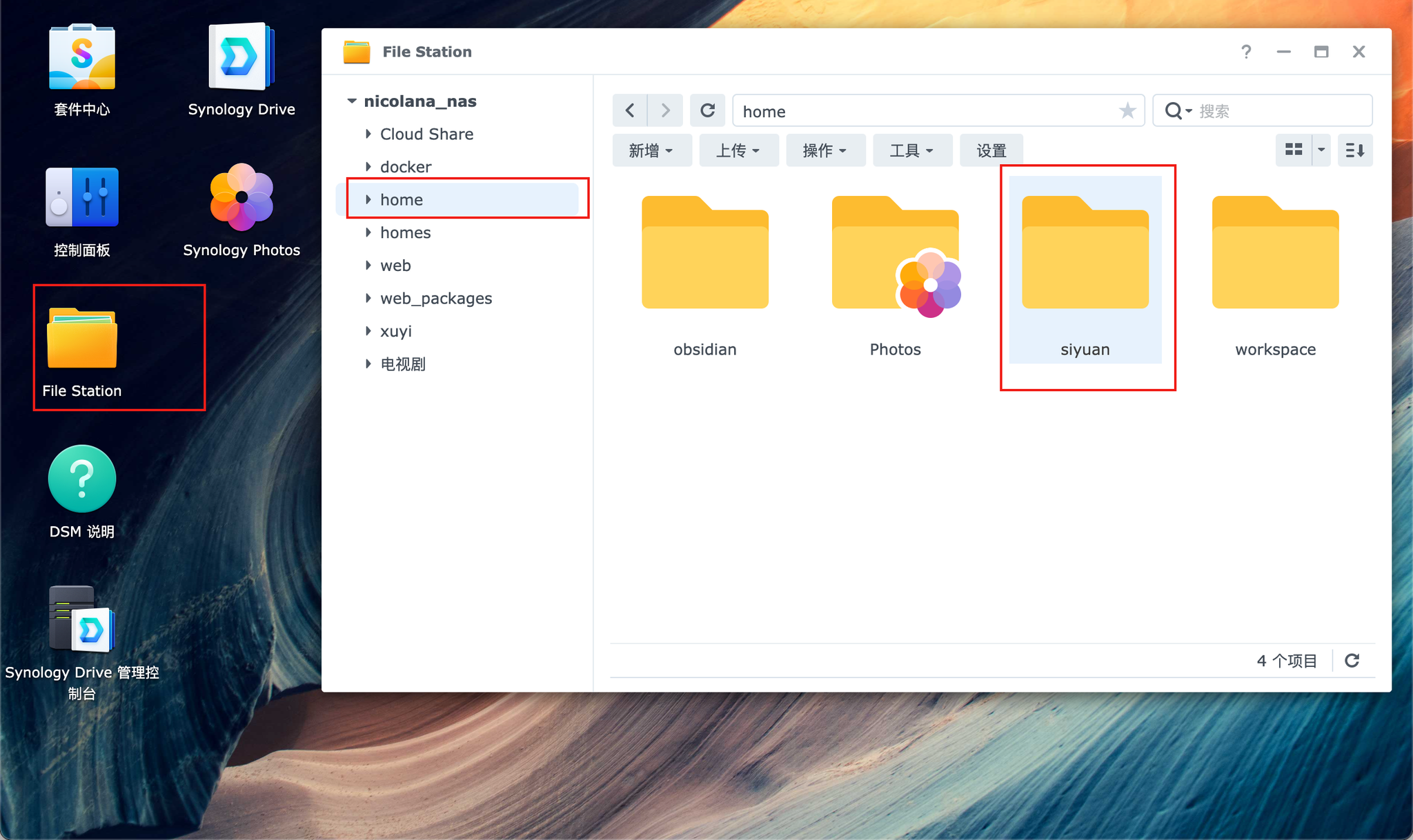Click the search magnifier icon
This screenshot has height=840, width=1413.
pyautogui.click(x=1174, y=110)
